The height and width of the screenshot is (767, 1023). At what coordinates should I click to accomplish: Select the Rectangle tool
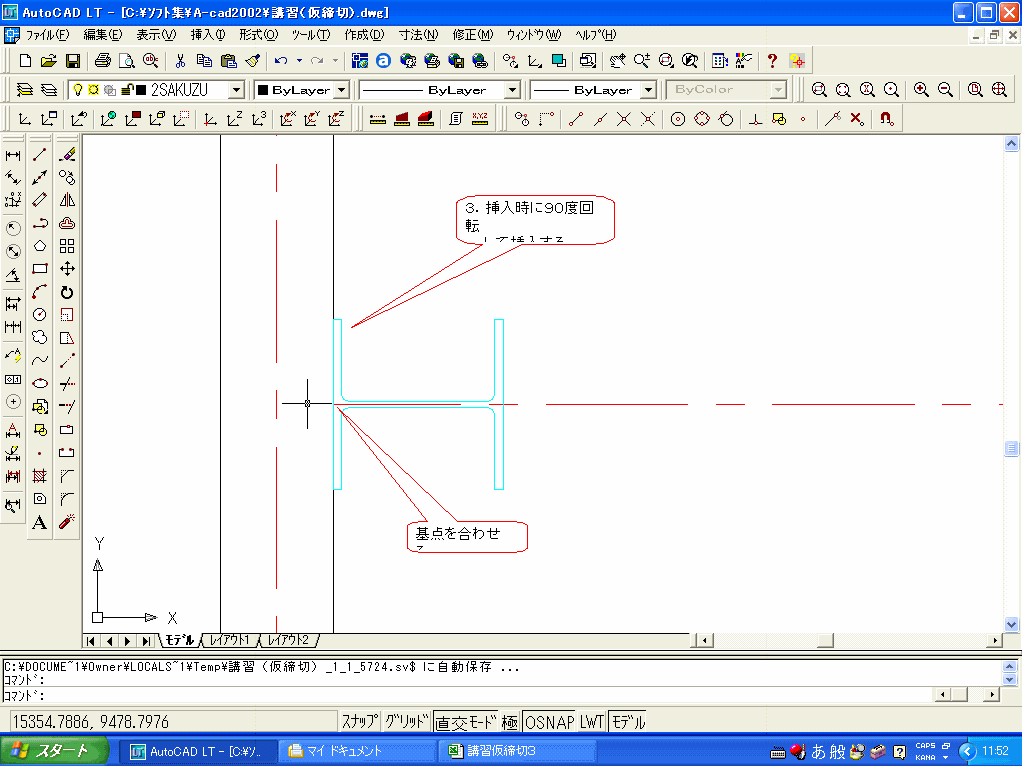tap(40, 269)
